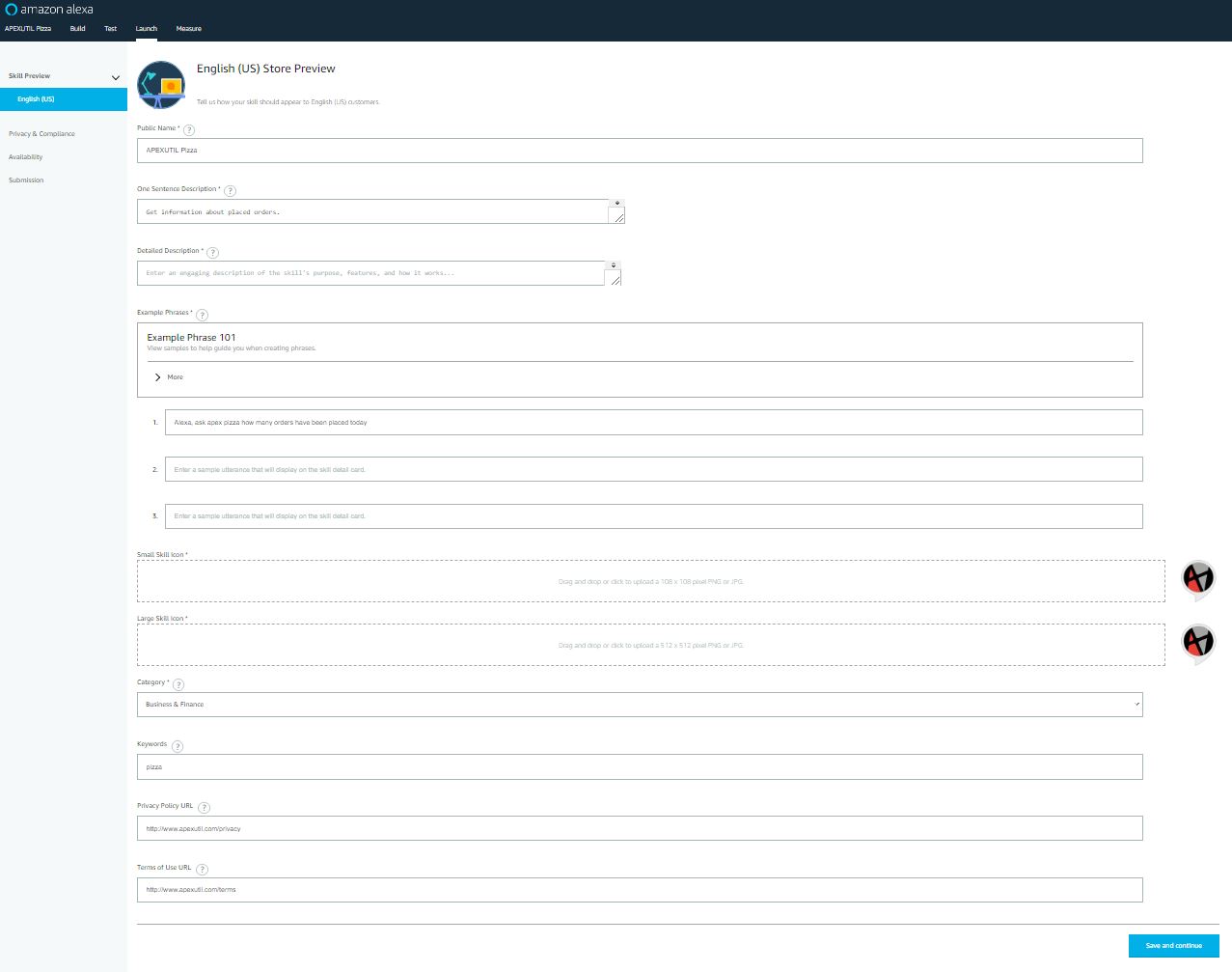The width and height of the screenshot is (1232, 972).
Task: Collapse the Skill Preview sidebar section
Action: tap(116, 77)
